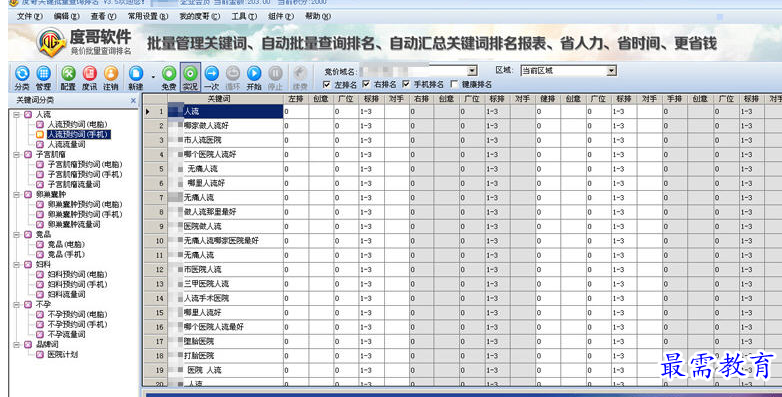This screenshot has height=397, width=782.
Task: Select 不孕流量词 tree item
Action: 66,334
